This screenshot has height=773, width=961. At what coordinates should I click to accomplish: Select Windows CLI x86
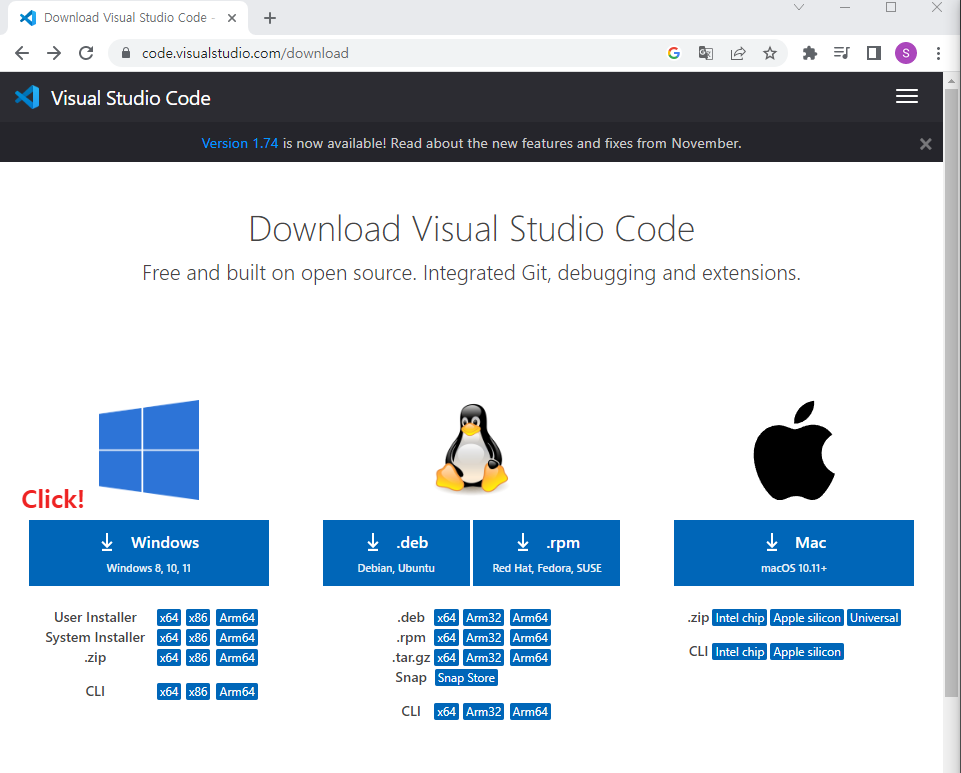(198, 691)
